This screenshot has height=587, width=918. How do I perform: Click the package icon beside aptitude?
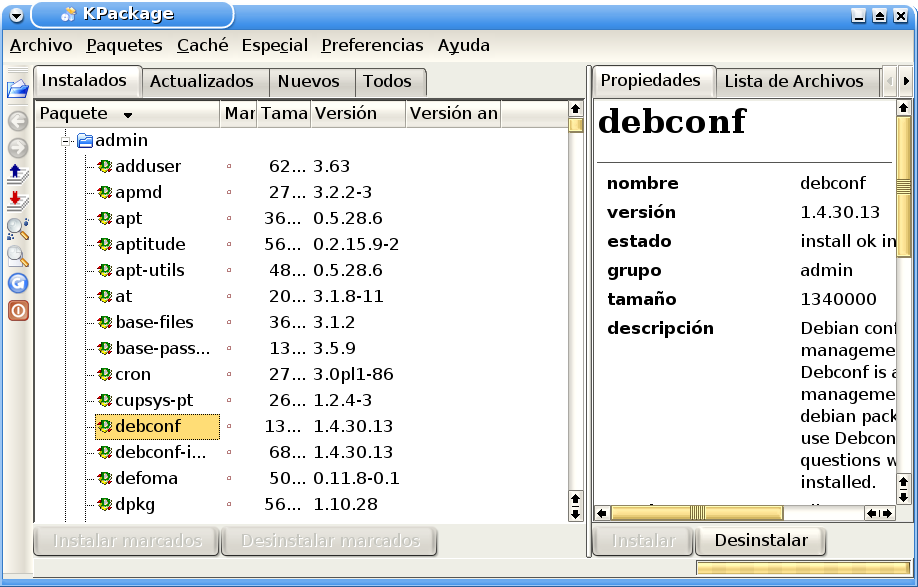[x=104, y=244]
